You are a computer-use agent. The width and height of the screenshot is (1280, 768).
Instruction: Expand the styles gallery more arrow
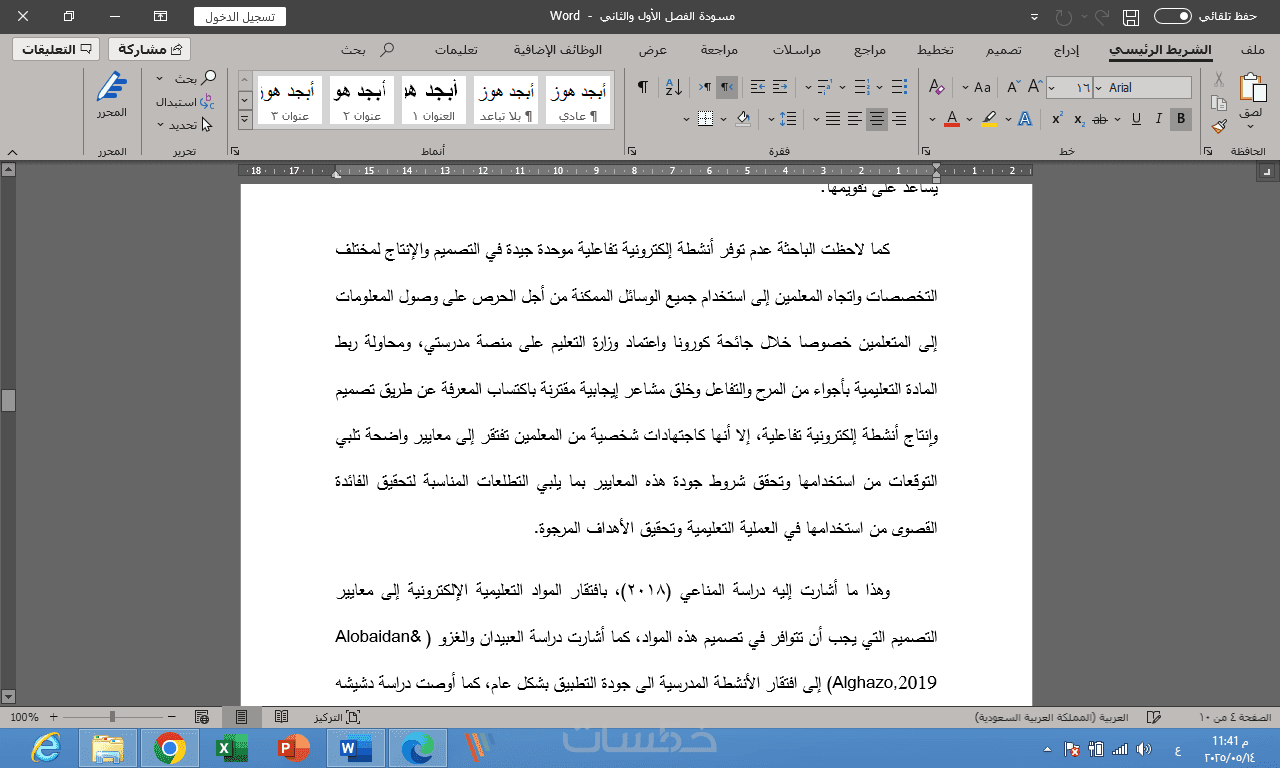(x=245, y=120)
